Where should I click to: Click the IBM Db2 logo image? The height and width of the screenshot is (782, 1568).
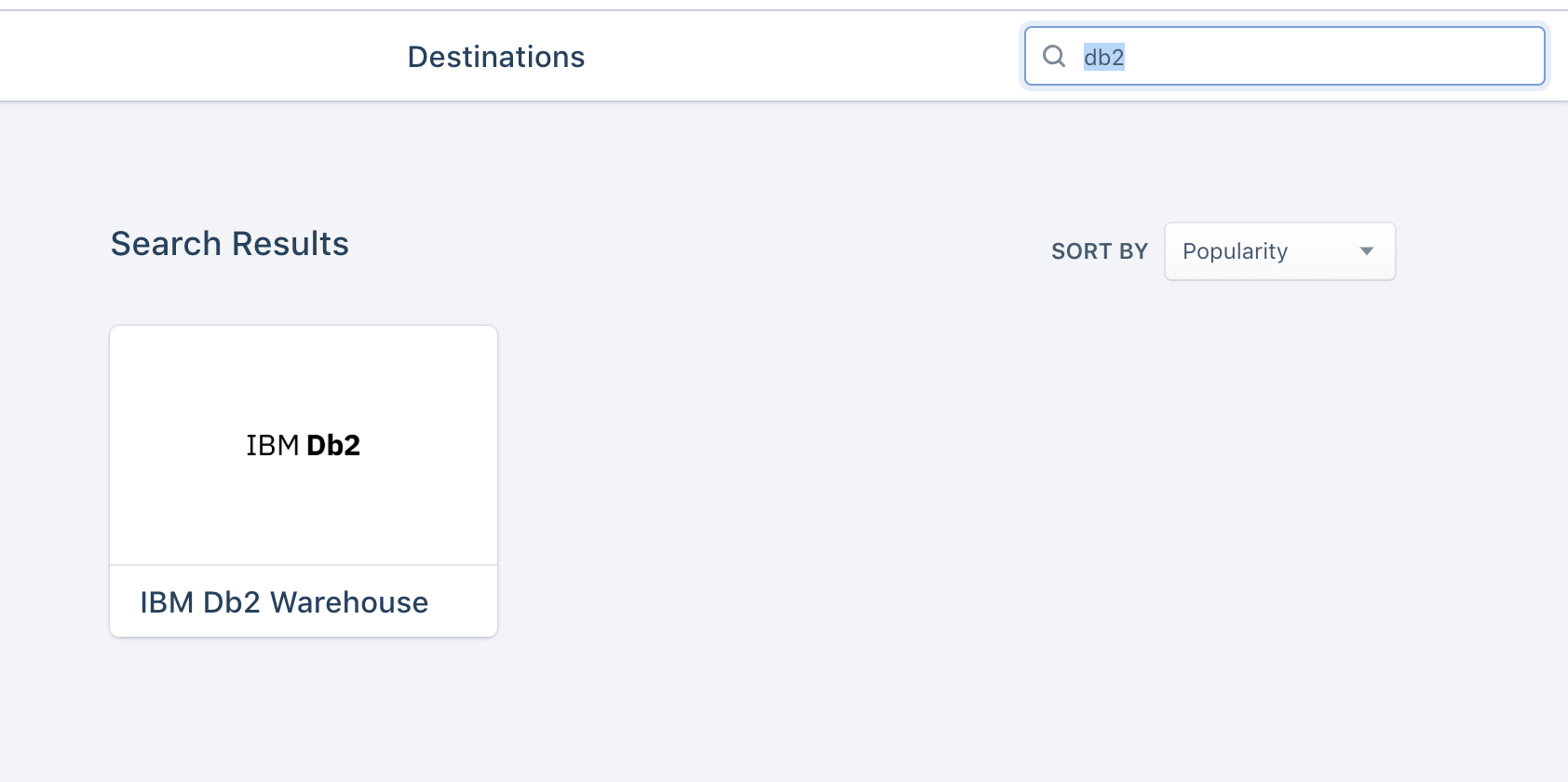(x=303, y=446)
